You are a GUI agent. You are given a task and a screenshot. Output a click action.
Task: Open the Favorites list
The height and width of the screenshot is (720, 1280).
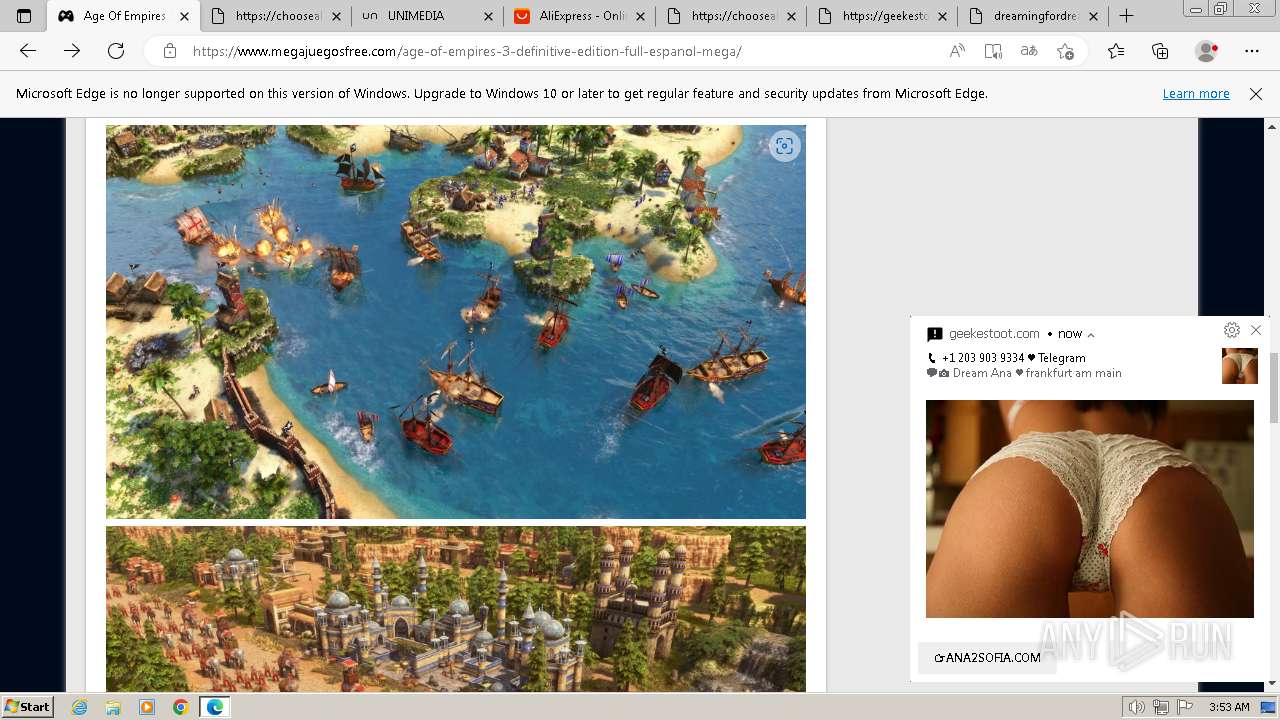point(1116,51)
